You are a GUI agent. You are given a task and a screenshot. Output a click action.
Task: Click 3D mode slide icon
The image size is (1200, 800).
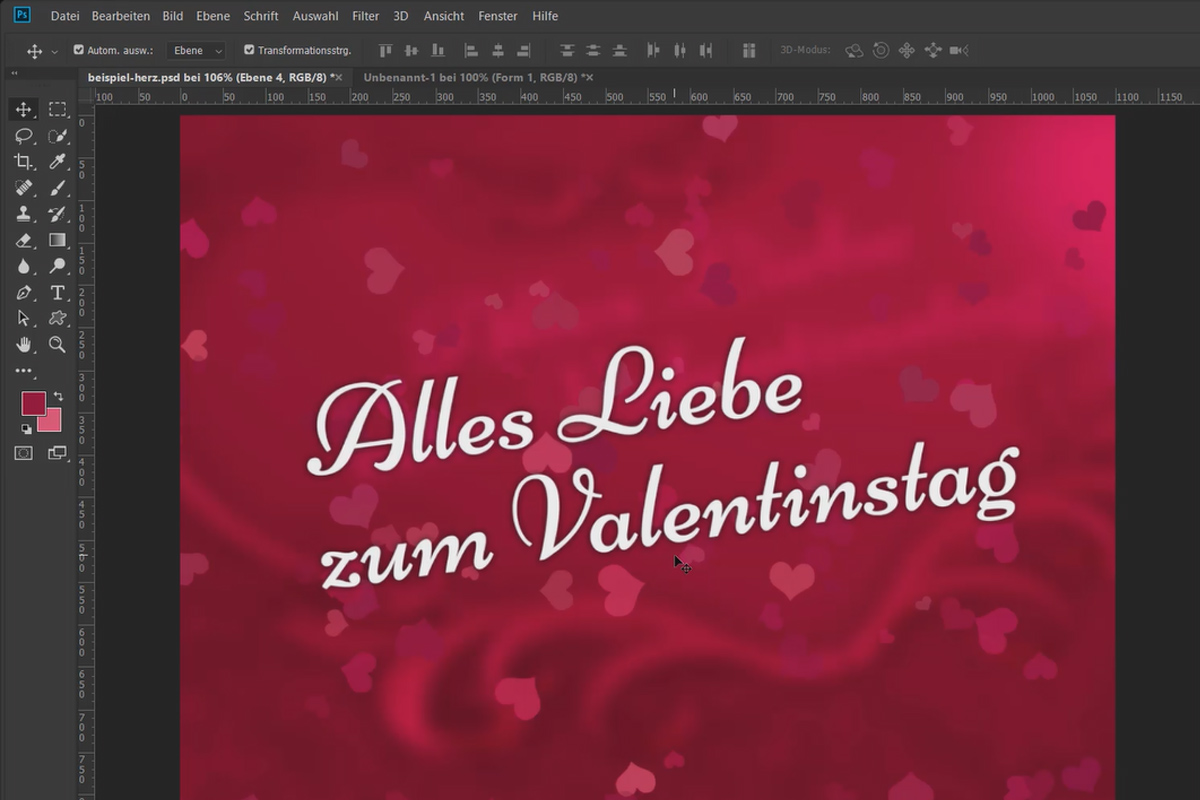point(933,50)
